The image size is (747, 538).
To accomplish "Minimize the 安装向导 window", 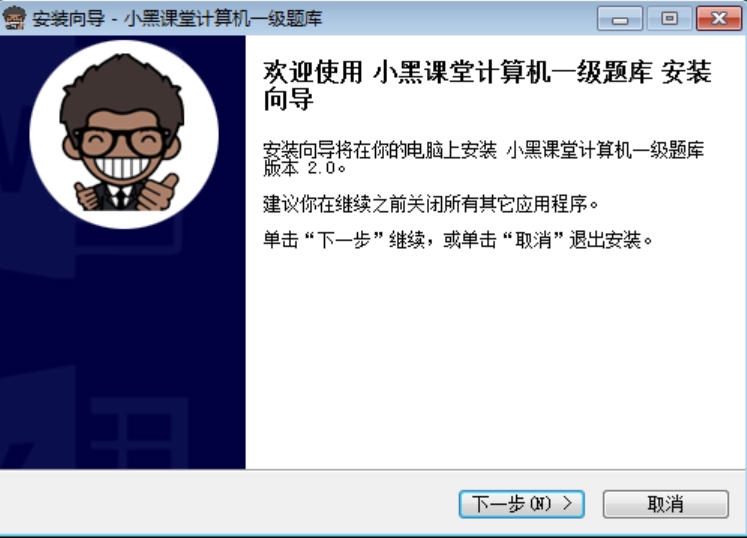I will 620,18.
